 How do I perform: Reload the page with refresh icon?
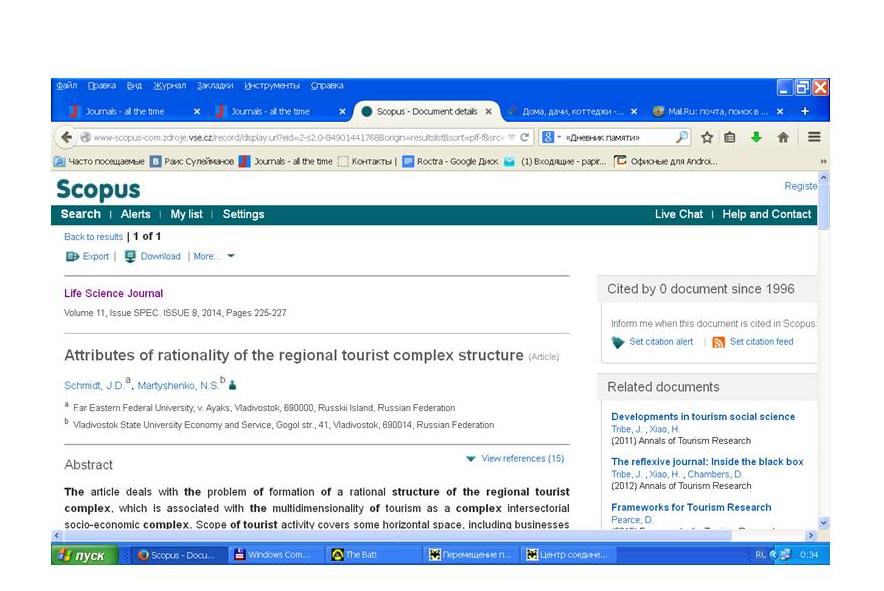(x=525, y=137)
